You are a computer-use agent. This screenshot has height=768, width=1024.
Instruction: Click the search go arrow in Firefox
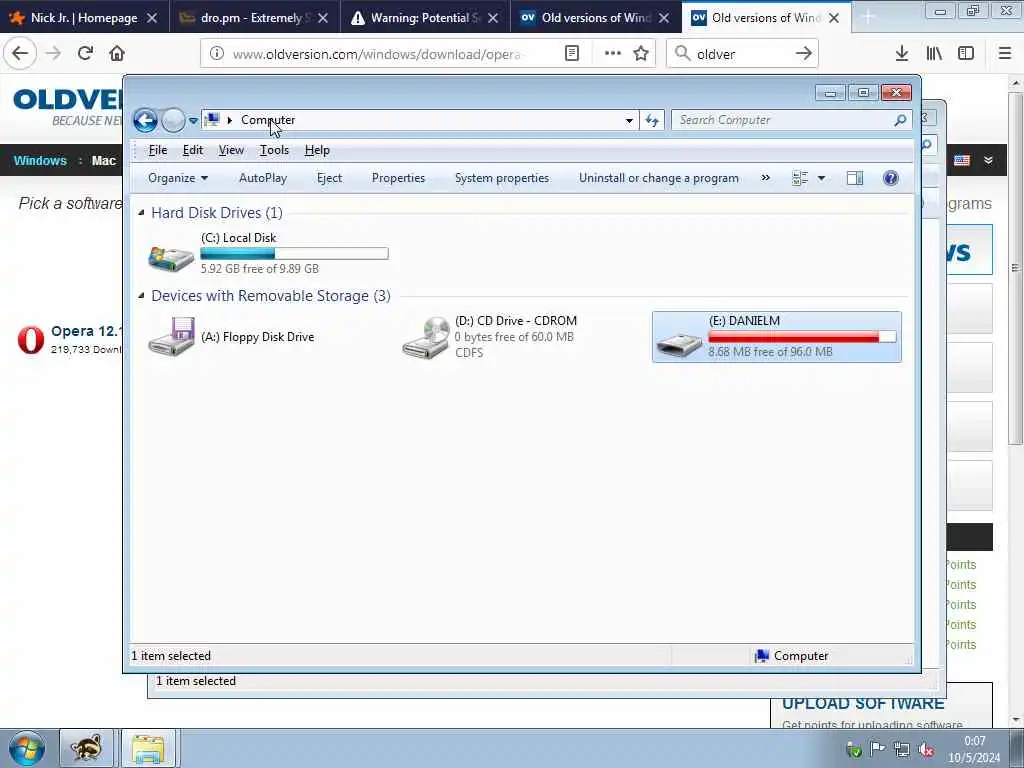pyautogui.click(x=803, y=54)
